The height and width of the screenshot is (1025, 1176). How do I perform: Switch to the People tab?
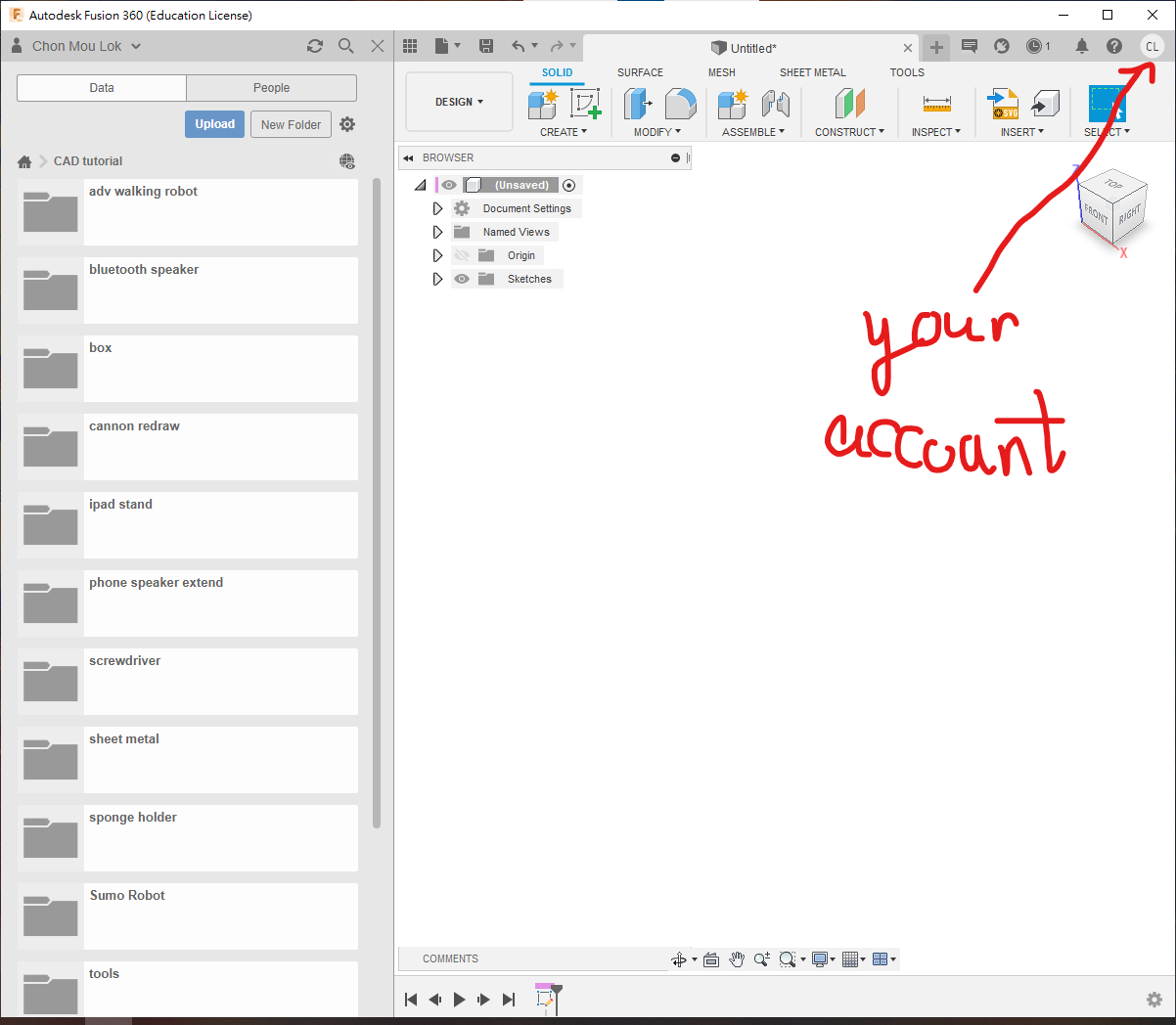pyautogui.click(x=271, y=88)
